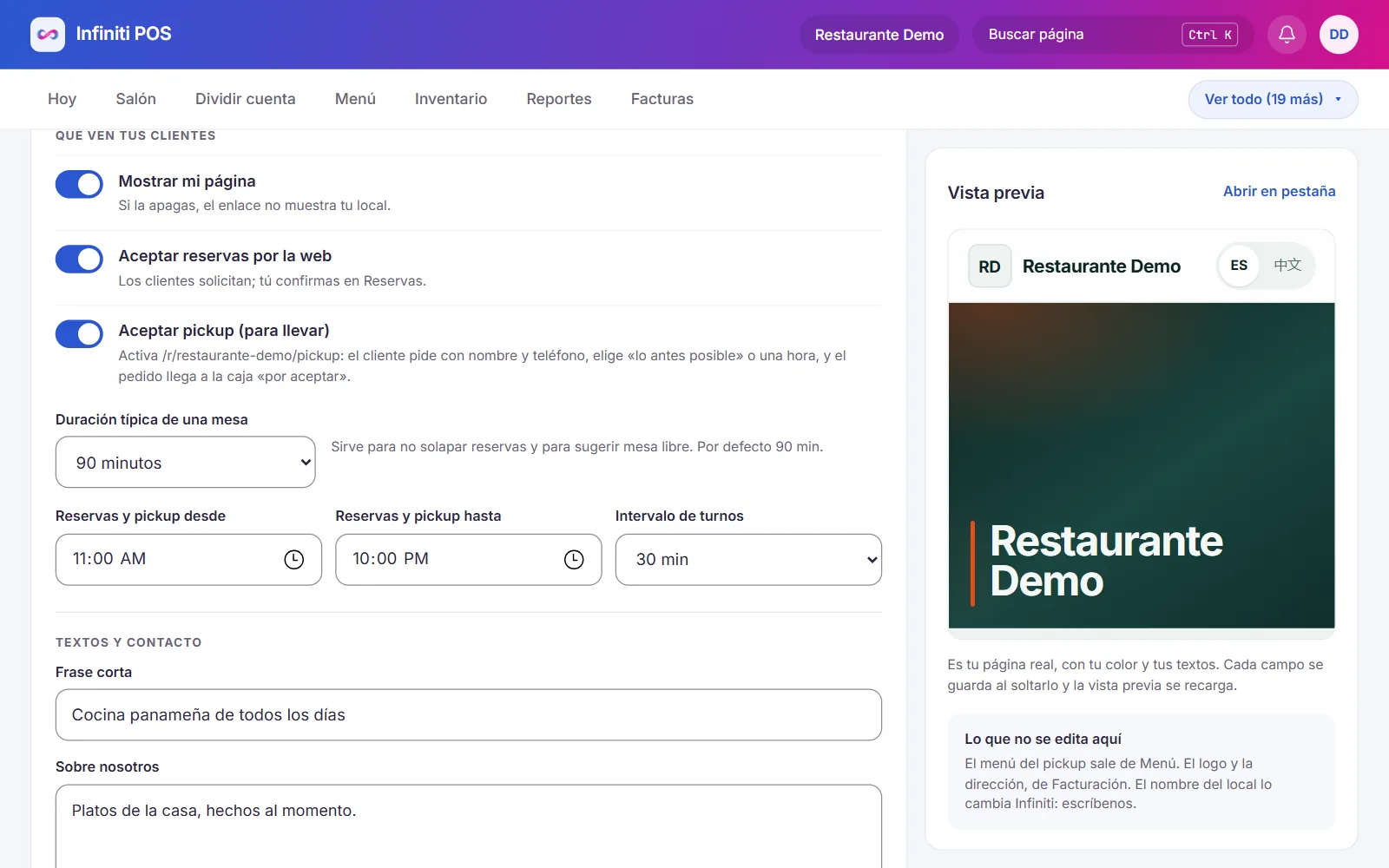Open clock picker for Reservas y pickup hasta

pyautogui.click(x=574, y=560)
